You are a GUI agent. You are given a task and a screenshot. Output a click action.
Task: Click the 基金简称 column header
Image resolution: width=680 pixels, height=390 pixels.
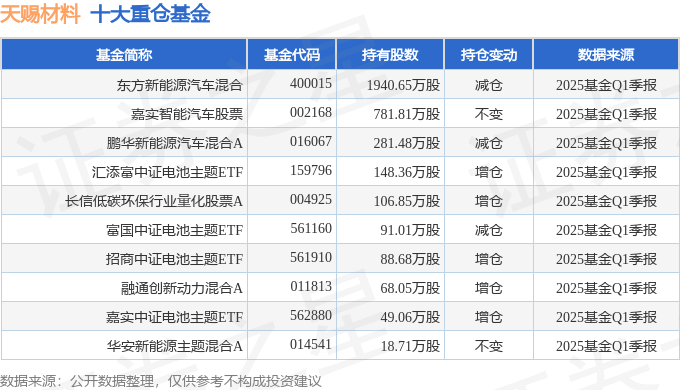[124, 55]
